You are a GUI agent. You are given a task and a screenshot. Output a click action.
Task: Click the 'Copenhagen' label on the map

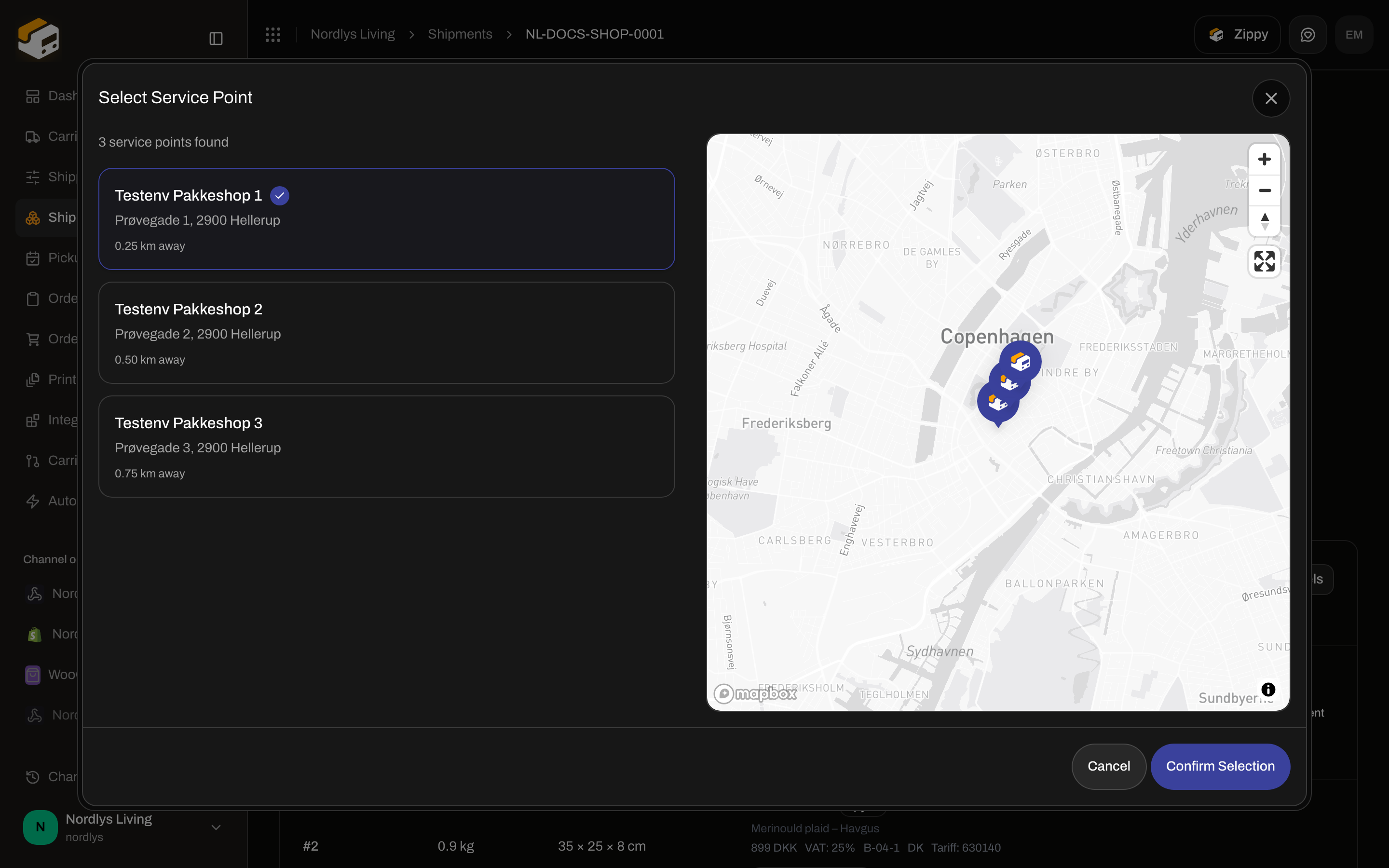click(997, 337)
